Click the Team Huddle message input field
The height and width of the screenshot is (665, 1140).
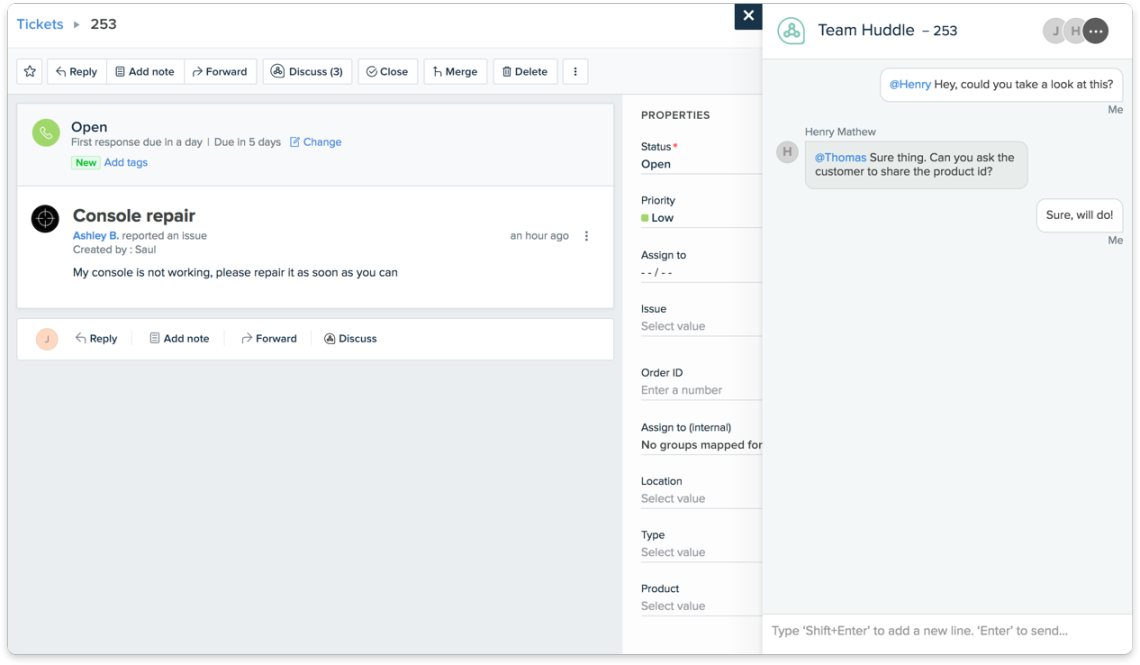tap(940, 630)
